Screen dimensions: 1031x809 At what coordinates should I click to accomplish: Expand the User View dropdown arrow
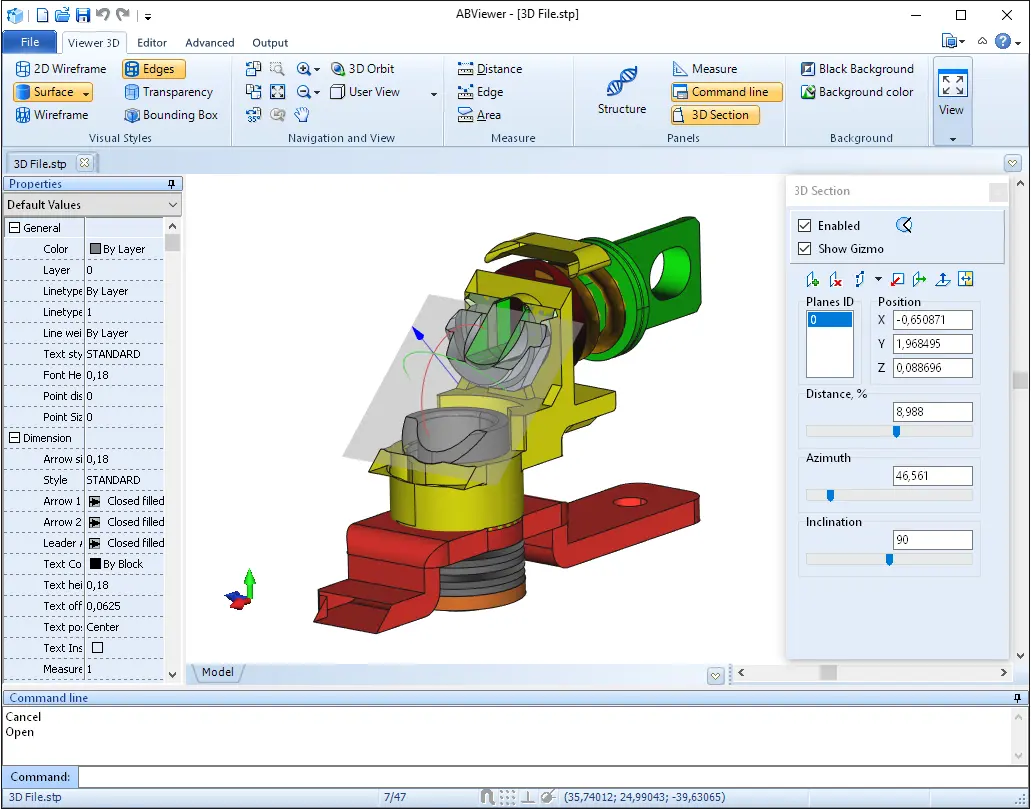tap(433, 94)
